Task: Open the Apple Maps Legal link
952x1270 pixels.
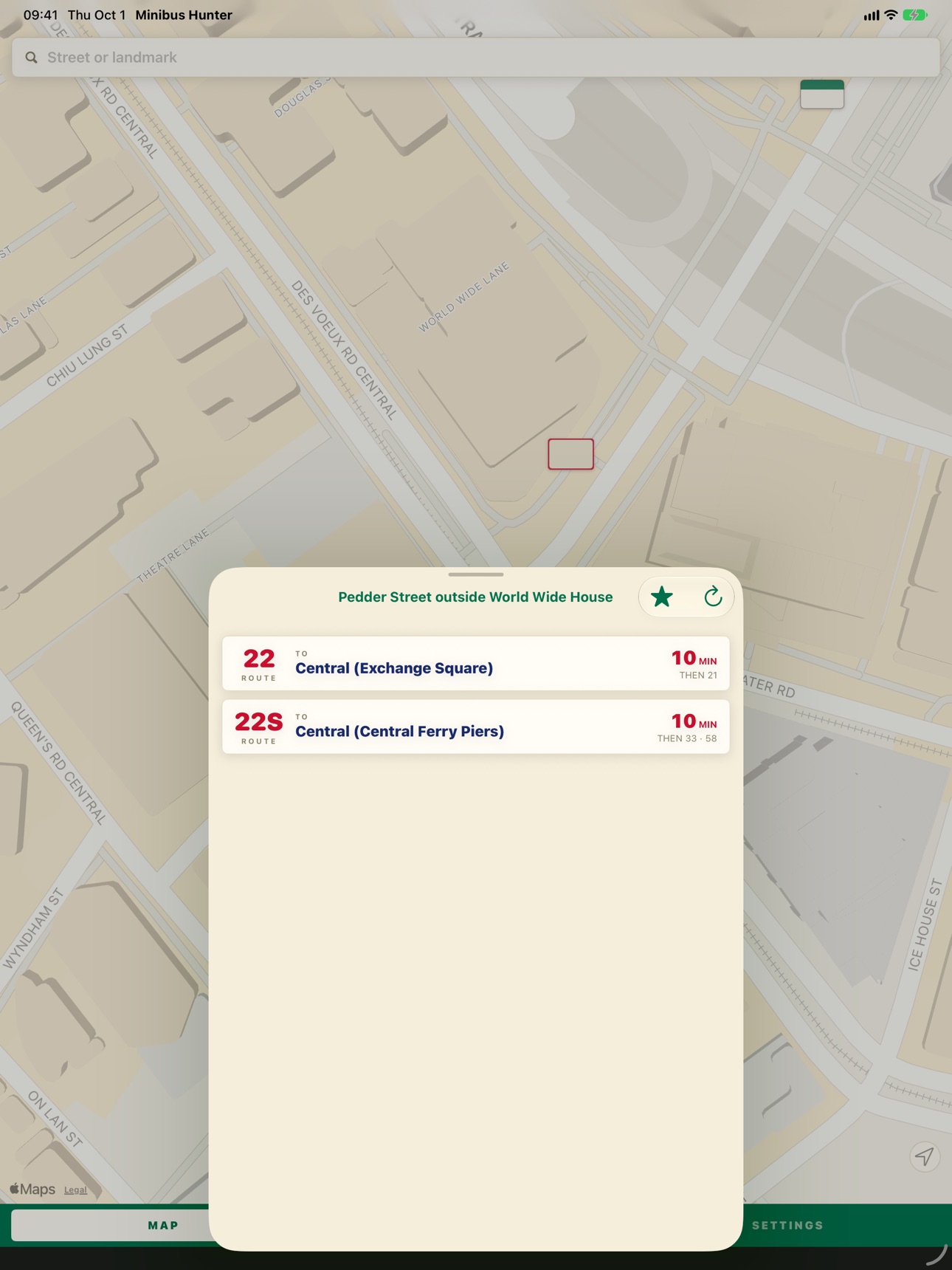Action: 75,1190
